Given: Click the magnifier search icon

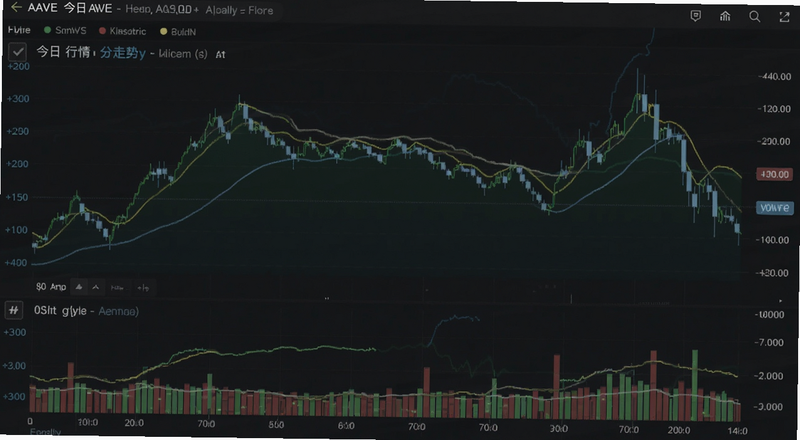Looking at the screenshot, I should coord(755,17).
